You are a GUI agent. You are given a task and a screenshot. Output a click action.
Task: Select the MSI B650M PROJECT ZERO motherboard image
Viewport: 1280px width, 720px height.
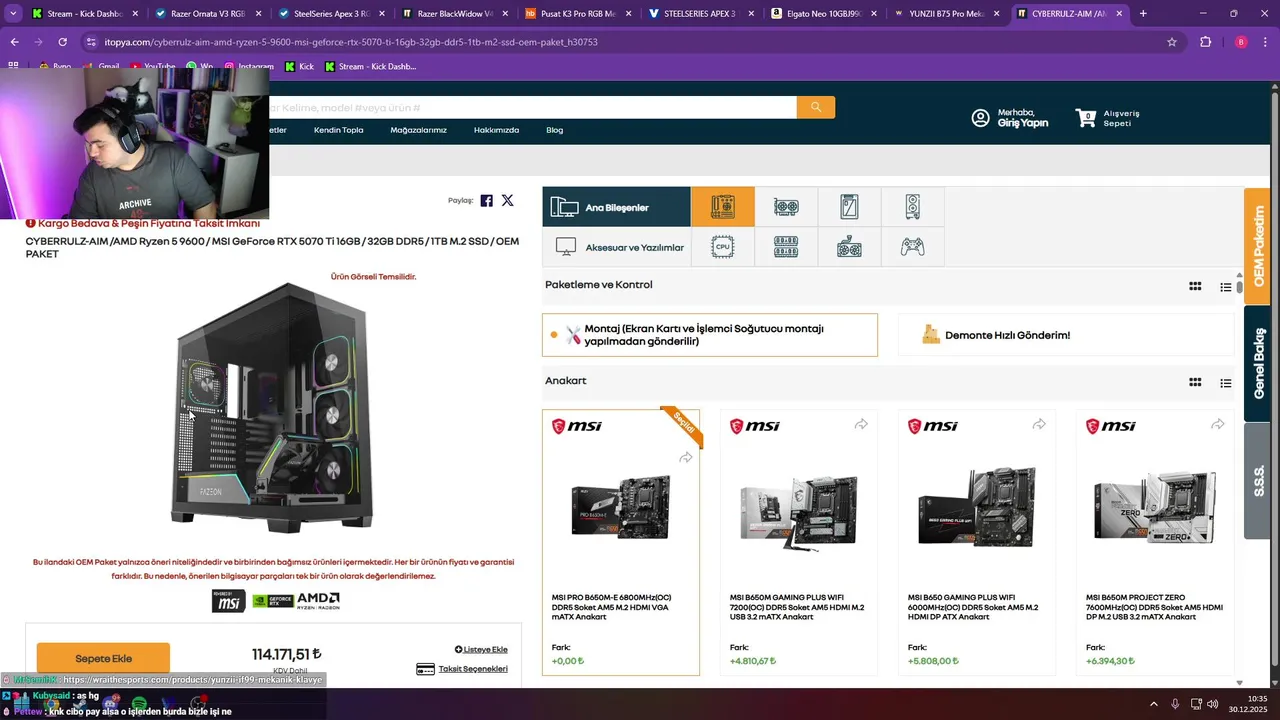(1154, 508)
